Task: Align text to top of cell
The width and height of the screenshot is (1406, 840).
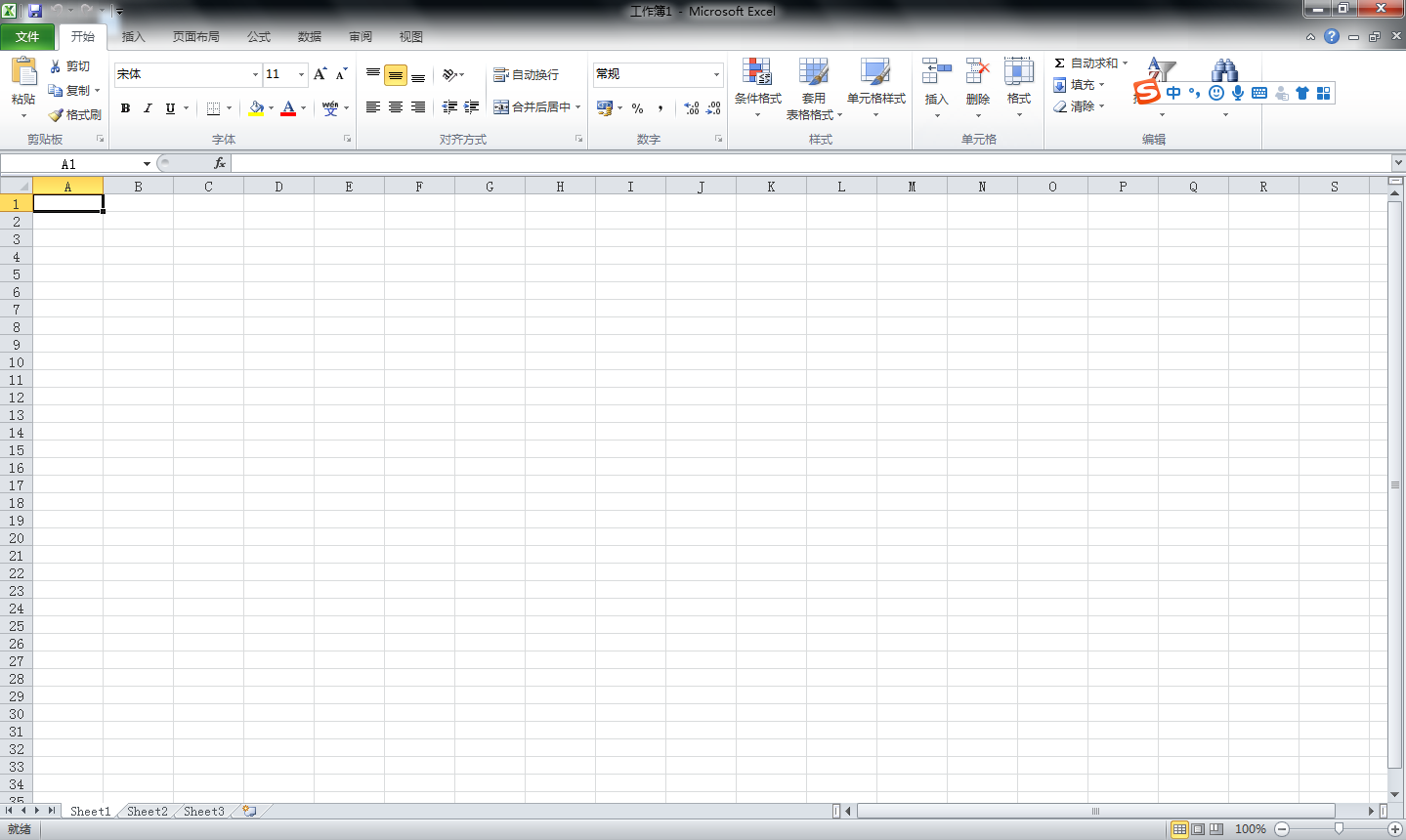Action: (373, 74)
